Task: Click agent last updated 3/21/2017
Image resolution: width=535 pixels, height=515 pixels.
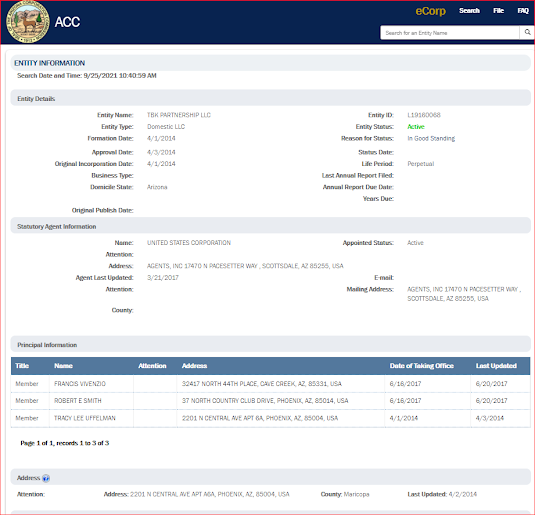Action: click(x=163, y=277)
